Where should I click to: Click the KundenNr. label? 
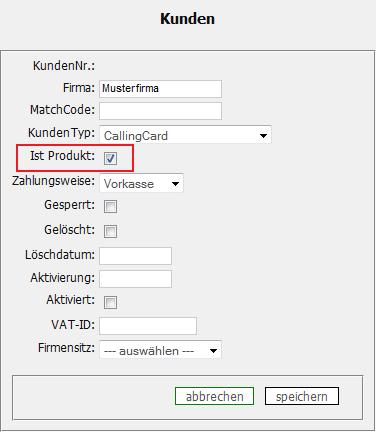coord(64,66)
